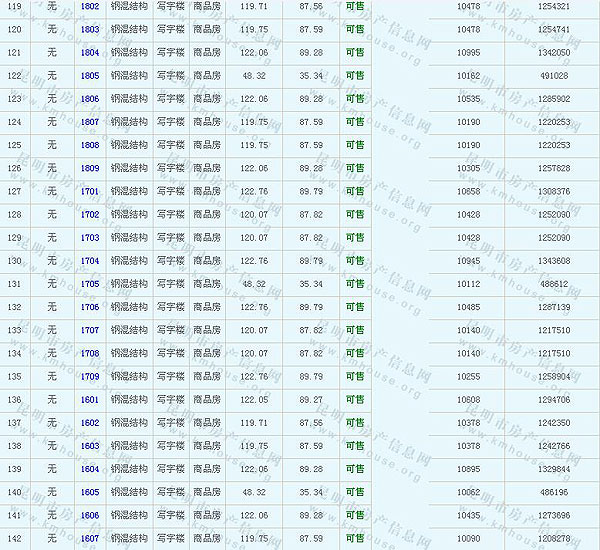Open room 1809 hyperlink

(x=90, y=168)
